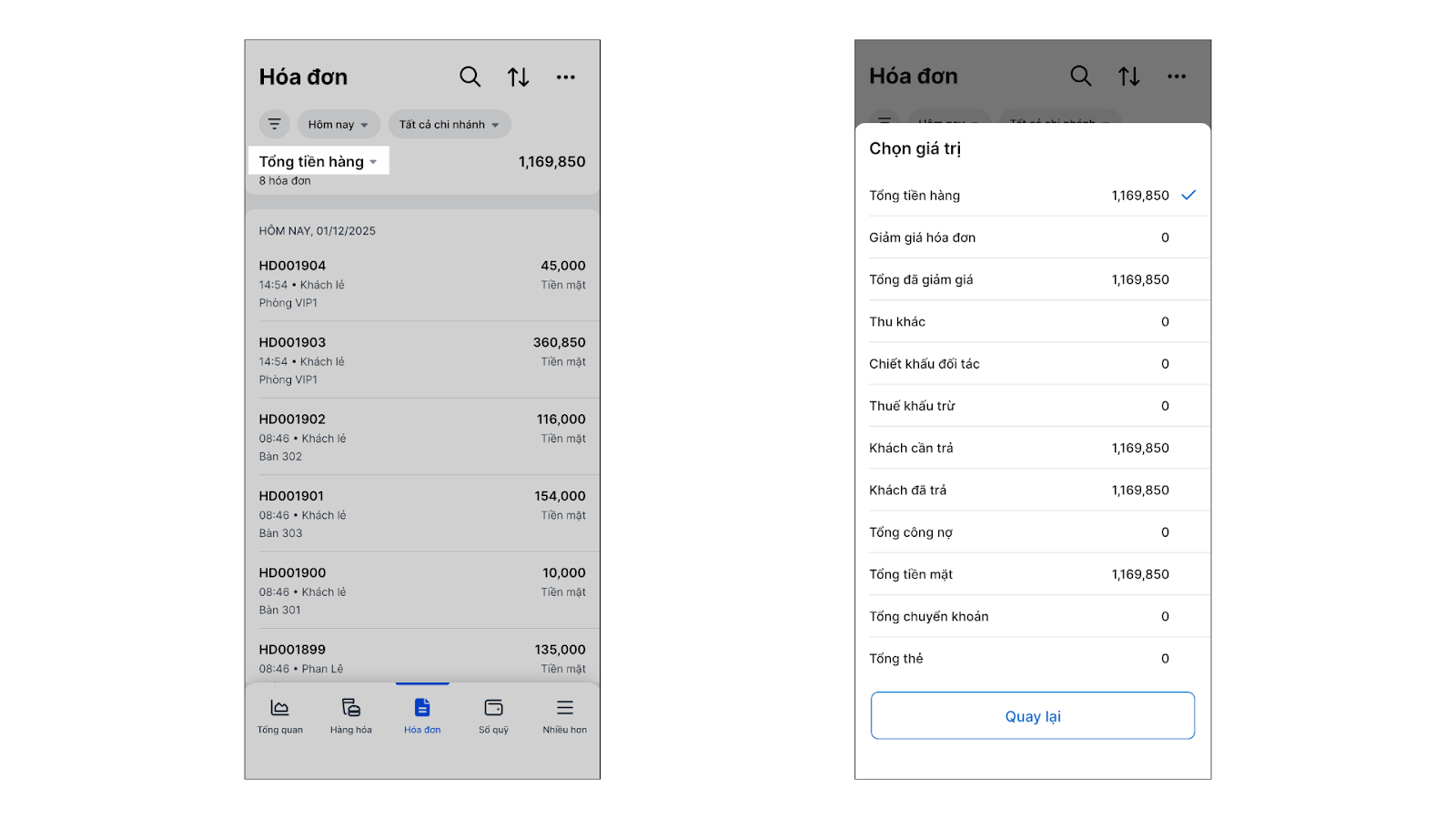Open the Sổ quỹ wallet tab
Screen dimensions: 1456x819
pos(493,716)
